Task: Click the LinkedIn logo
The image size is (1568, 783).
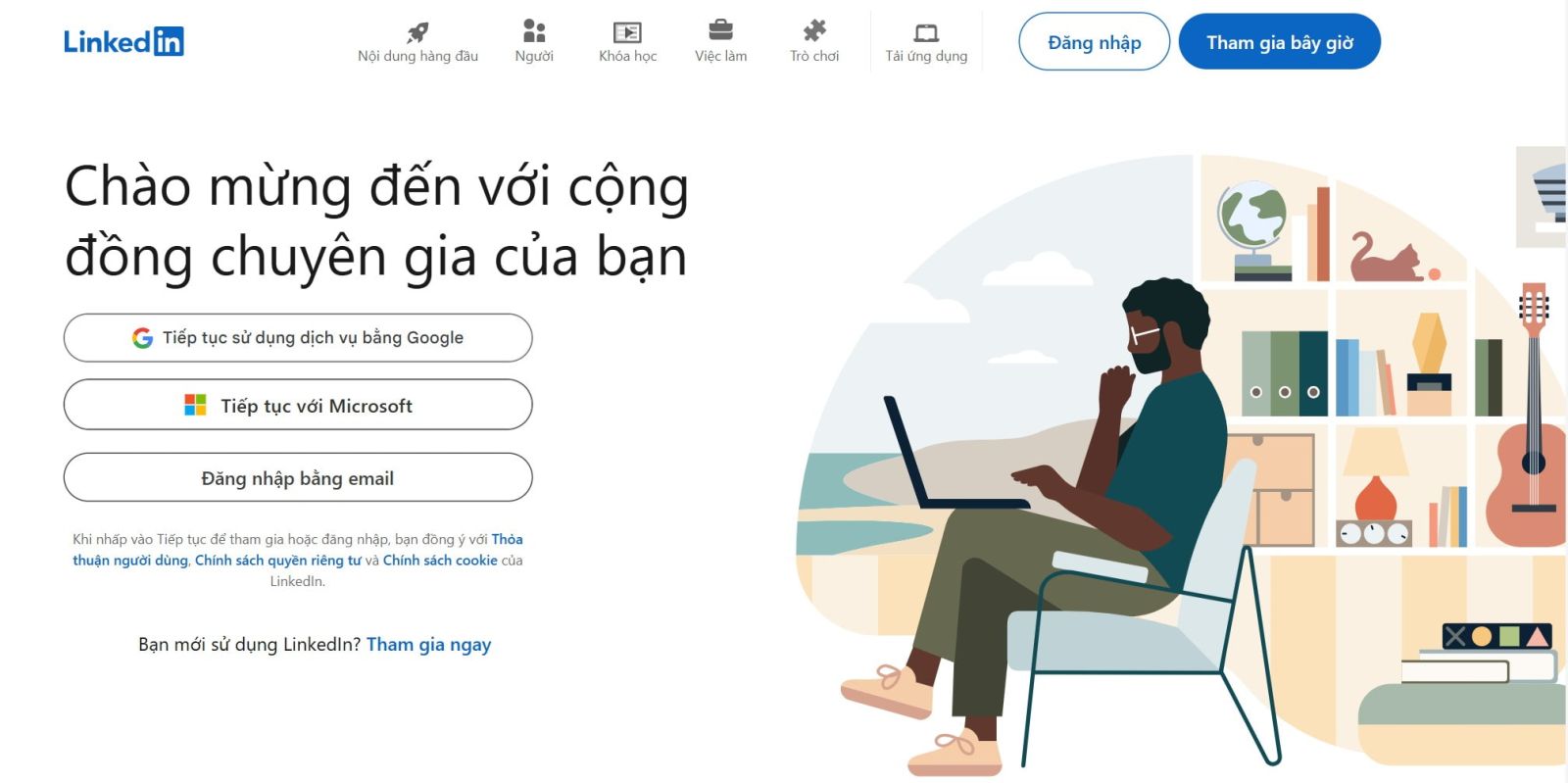Action: coord(123,41)
